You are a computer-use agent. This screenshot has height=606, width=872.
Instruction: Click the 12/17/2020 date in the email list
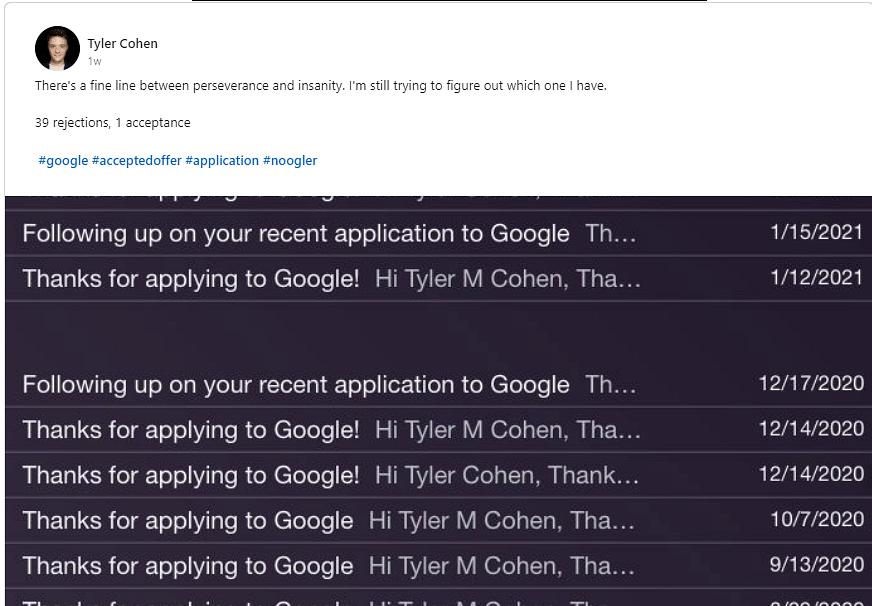(x=811, y=384)
